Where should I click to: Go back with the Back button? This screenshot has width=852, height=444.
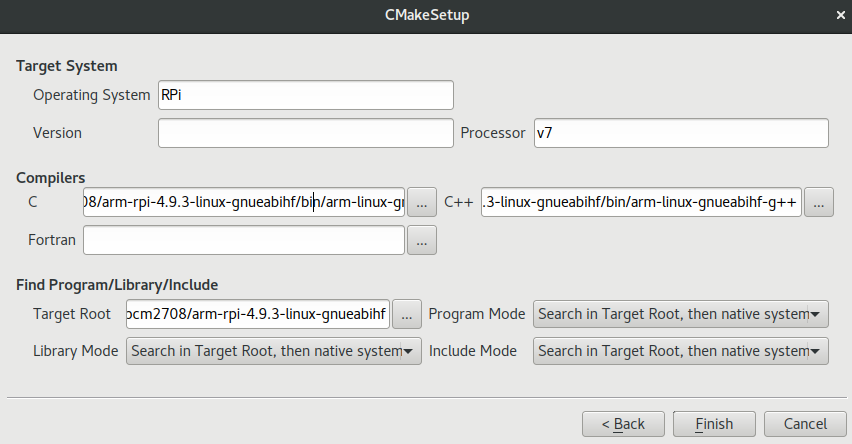coord(623,424)
